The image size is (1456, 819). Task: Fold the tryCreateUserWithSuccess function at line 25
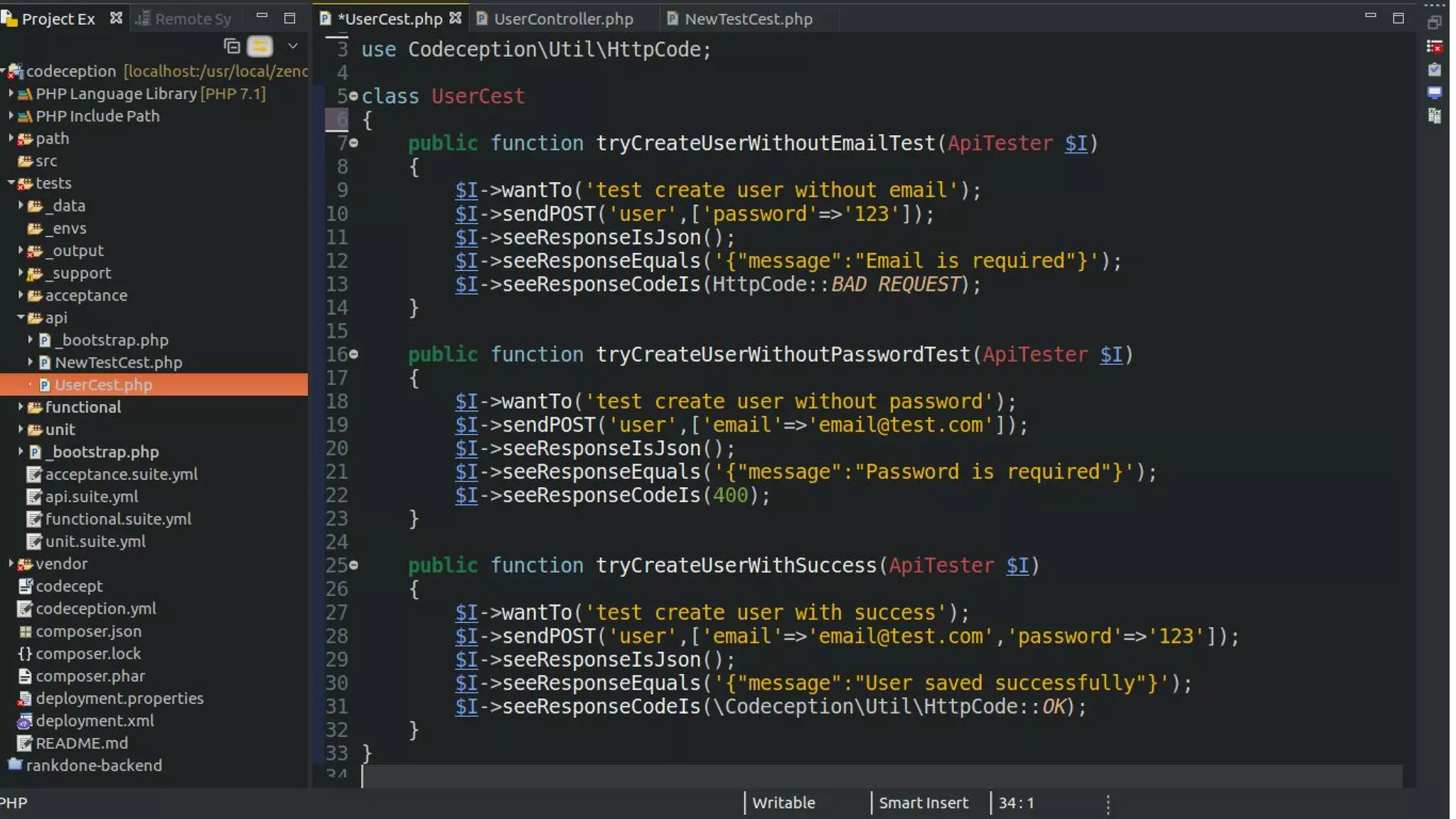354,565
